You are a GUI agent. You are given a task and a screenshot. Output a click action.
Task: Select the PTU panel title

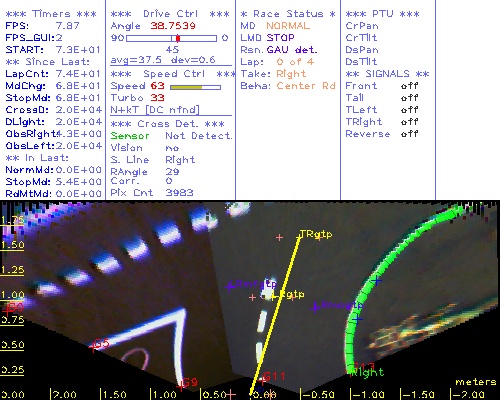click(x=382, y=14)
